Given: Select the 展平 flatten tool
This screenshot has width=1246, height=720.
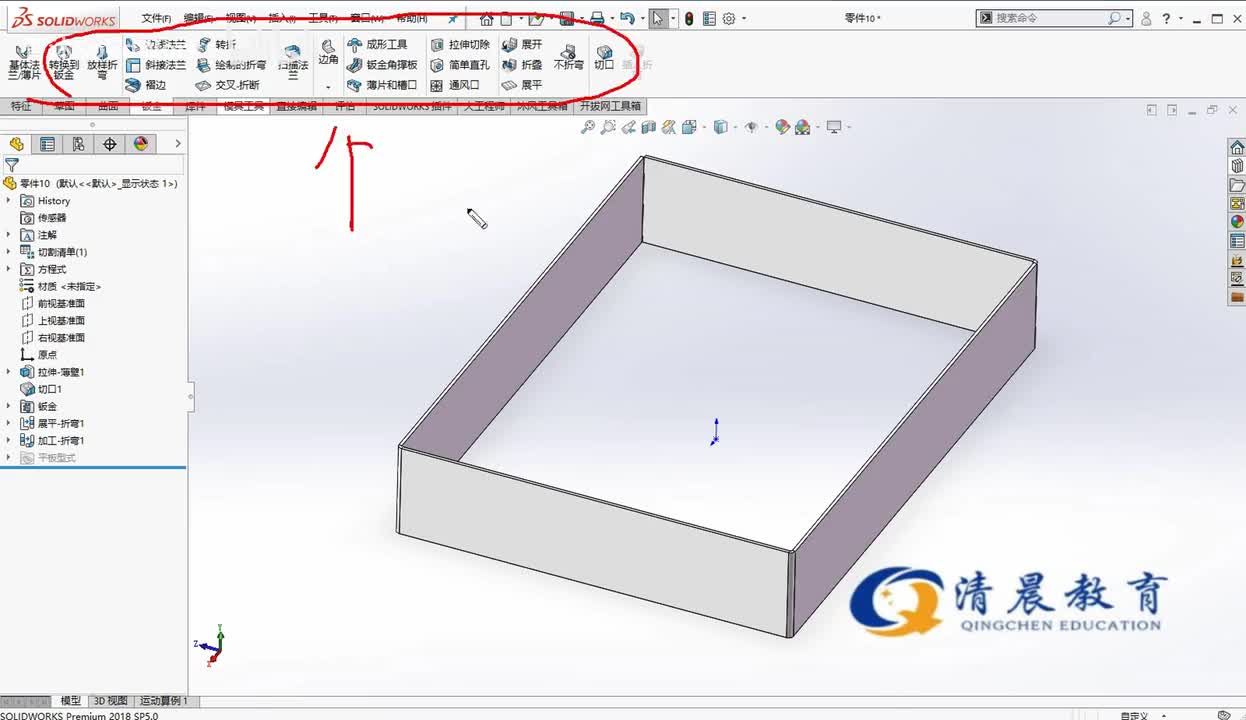Looking at the screenshot, I should coord(522,85).
